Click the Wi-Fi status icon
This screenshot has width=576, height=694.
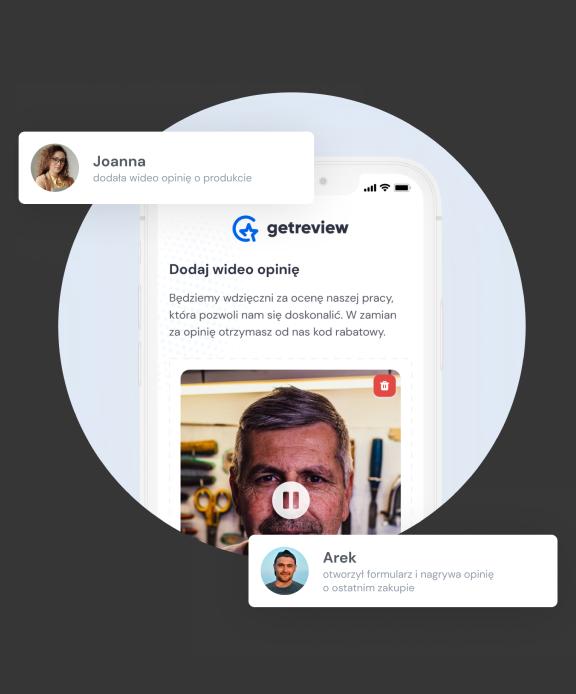pos(385,188)
